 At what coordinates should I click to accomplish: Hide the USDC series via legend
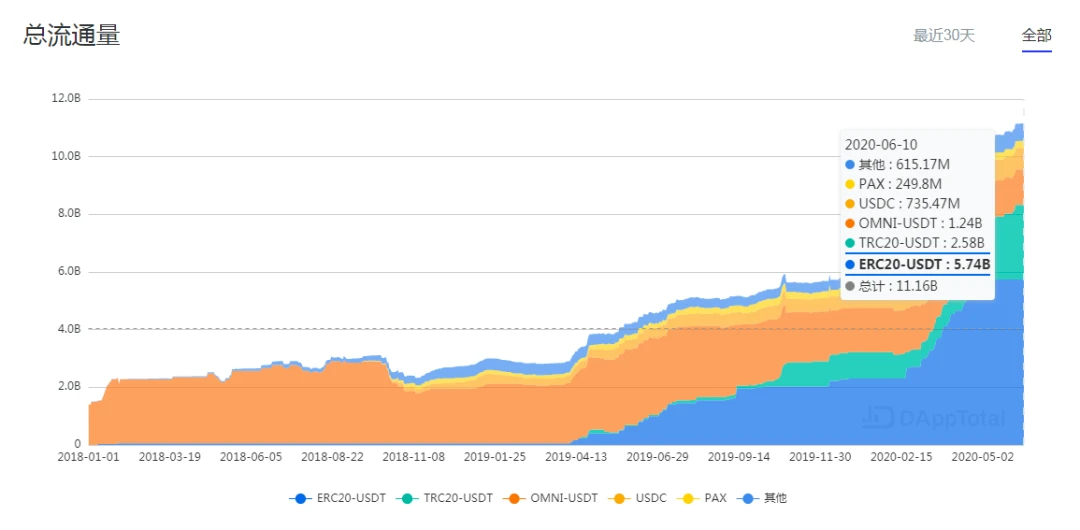(637, 498)
